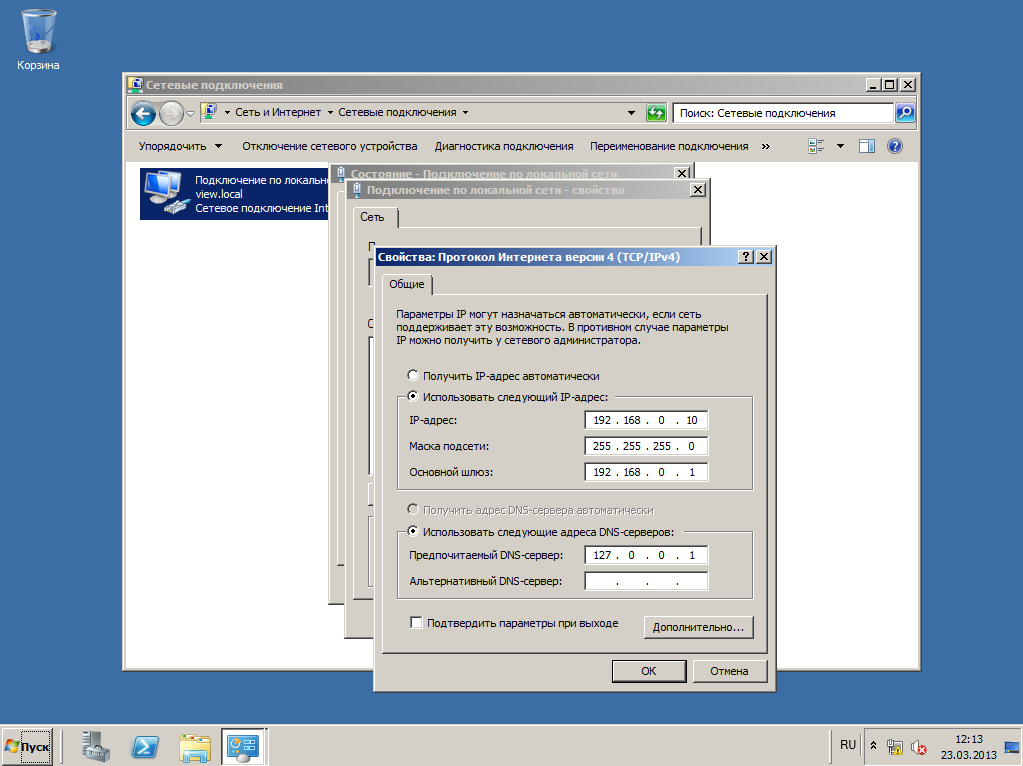Click the help question button in IPv4 title bar

(x=746, y=257)
